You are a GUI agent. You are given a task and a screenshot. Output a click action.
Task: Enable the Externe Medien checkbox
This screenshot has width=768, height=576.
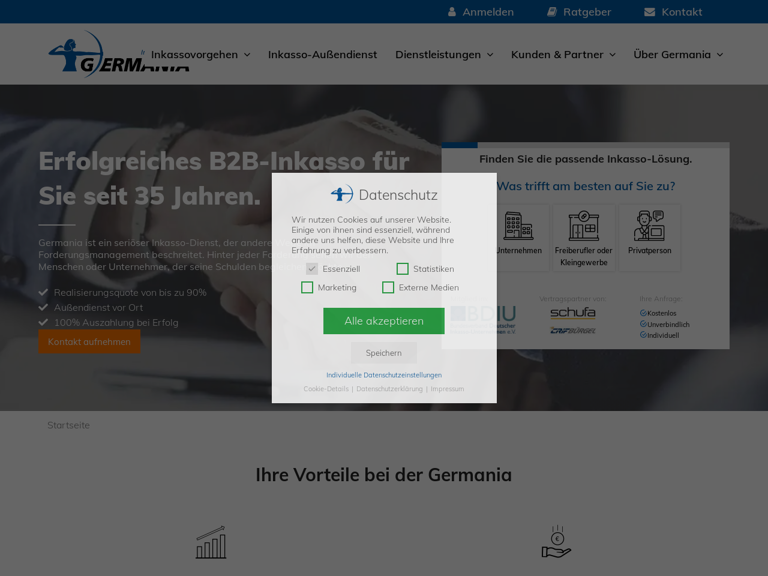(388, 288)
